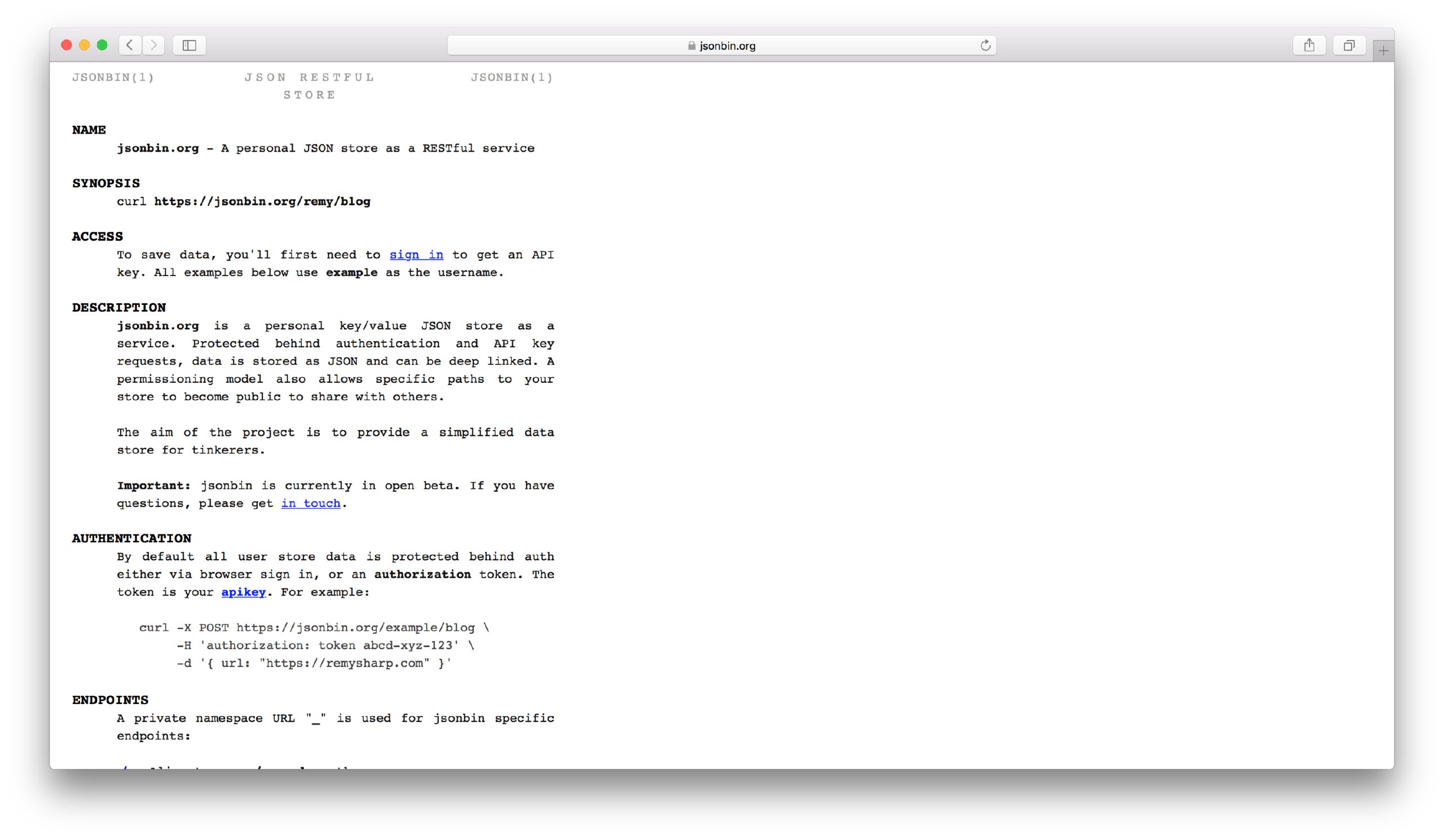
Task: Close the Safari window
Action: [67, 45]
